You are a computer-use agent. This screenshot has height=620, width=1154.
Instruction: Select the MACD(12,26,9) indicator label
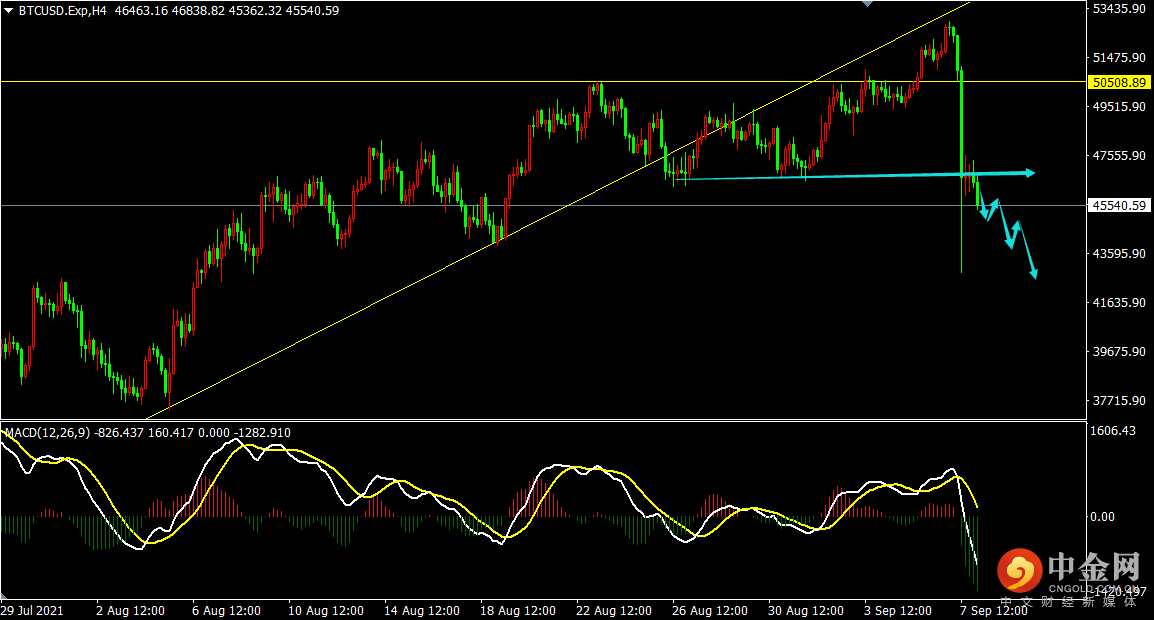[x=47, y=433]
